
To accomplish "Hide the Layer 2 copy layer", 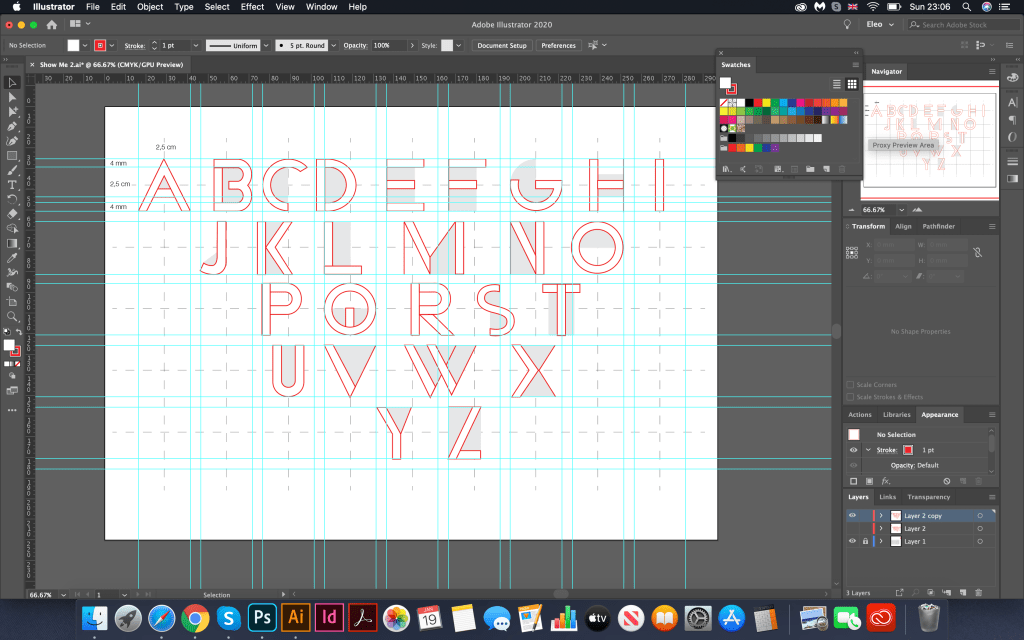I will pyautogui.click(x=853, y=516).
